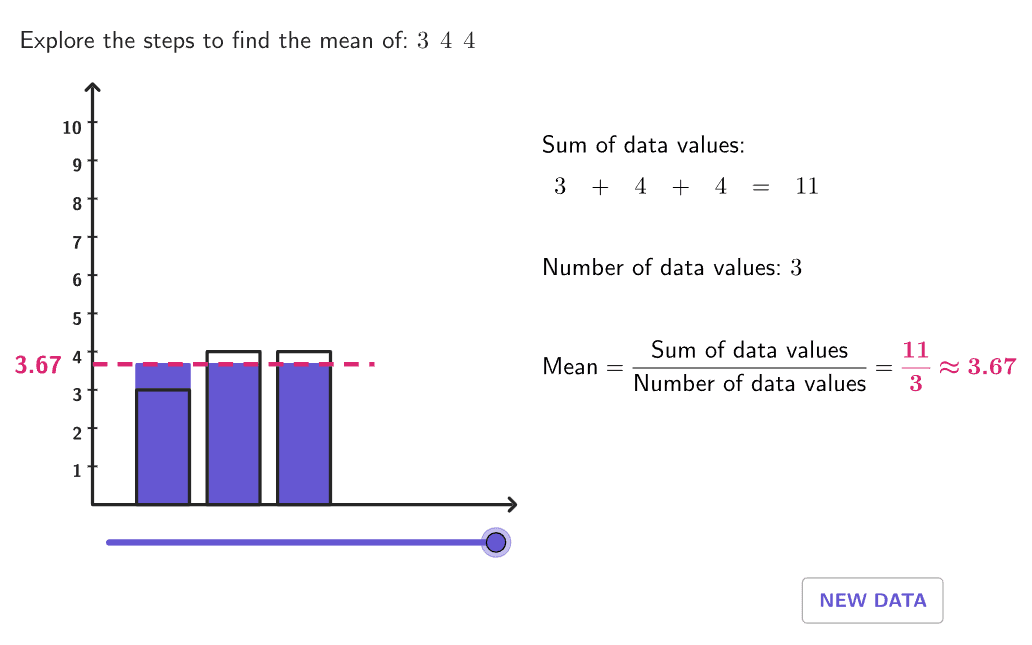
Task: Click the pink 11/3 fraction
Action: 915,366
